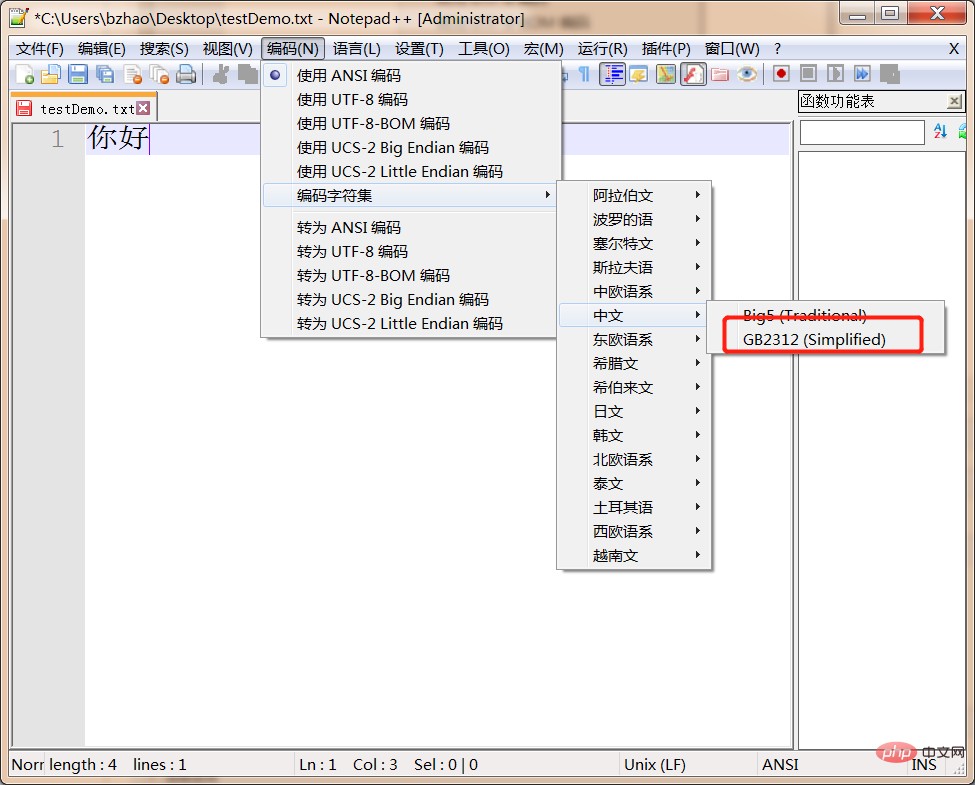975x785 pixels.
Task: Open Folder as Workspace toolbar icon
Action: pos(720,75)
